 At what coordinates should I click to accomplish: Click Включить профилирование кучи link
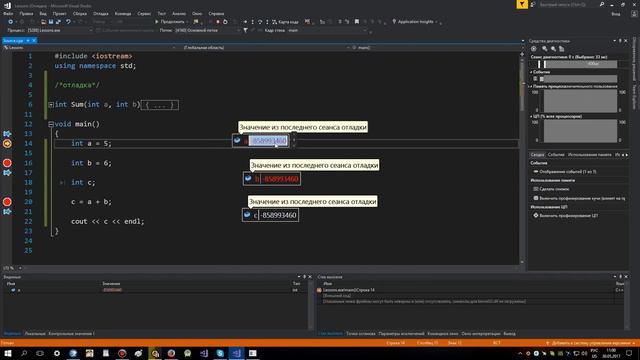[582, 198]
